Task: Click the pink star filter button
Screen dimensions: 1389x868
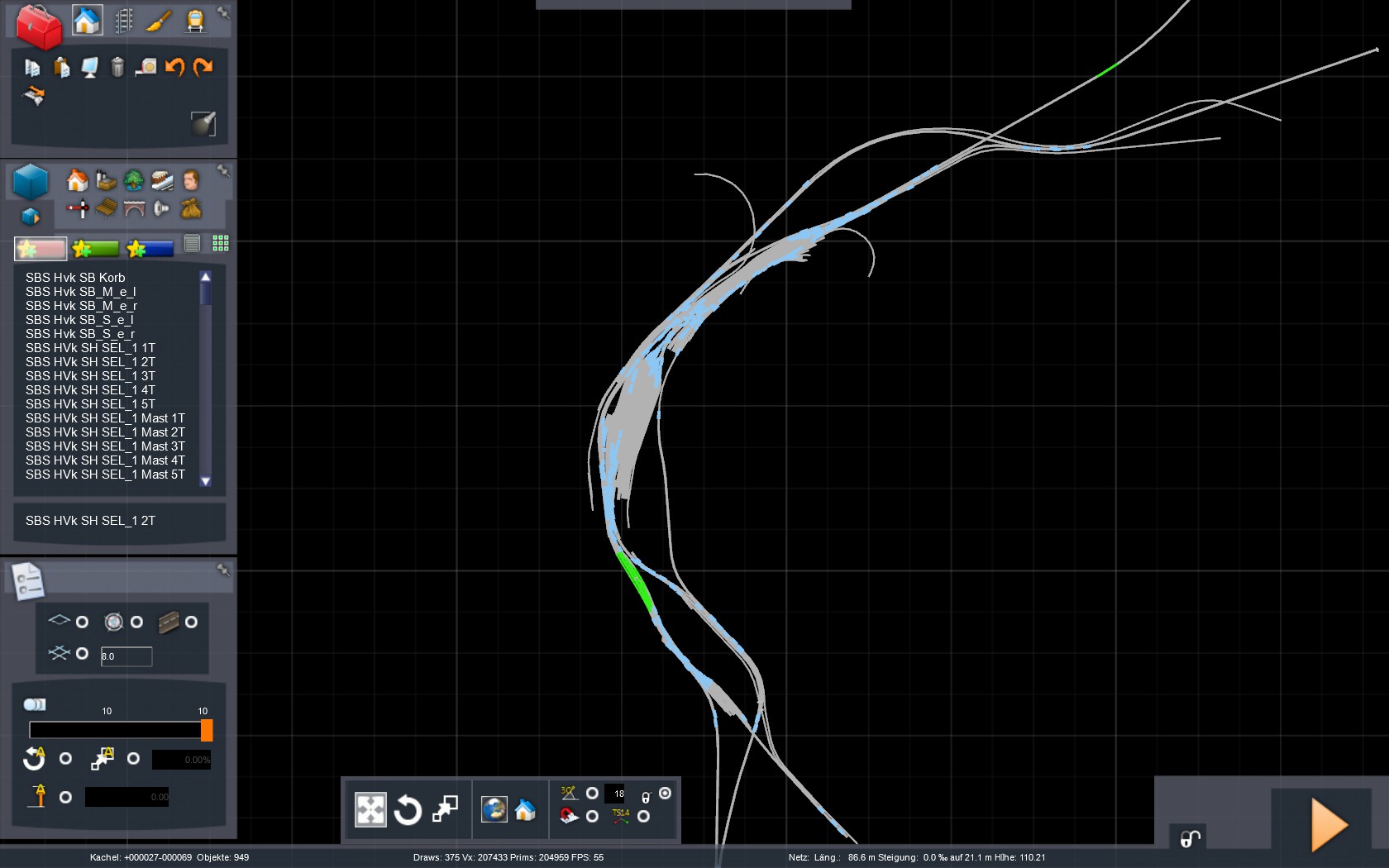Action: (41, 248)
